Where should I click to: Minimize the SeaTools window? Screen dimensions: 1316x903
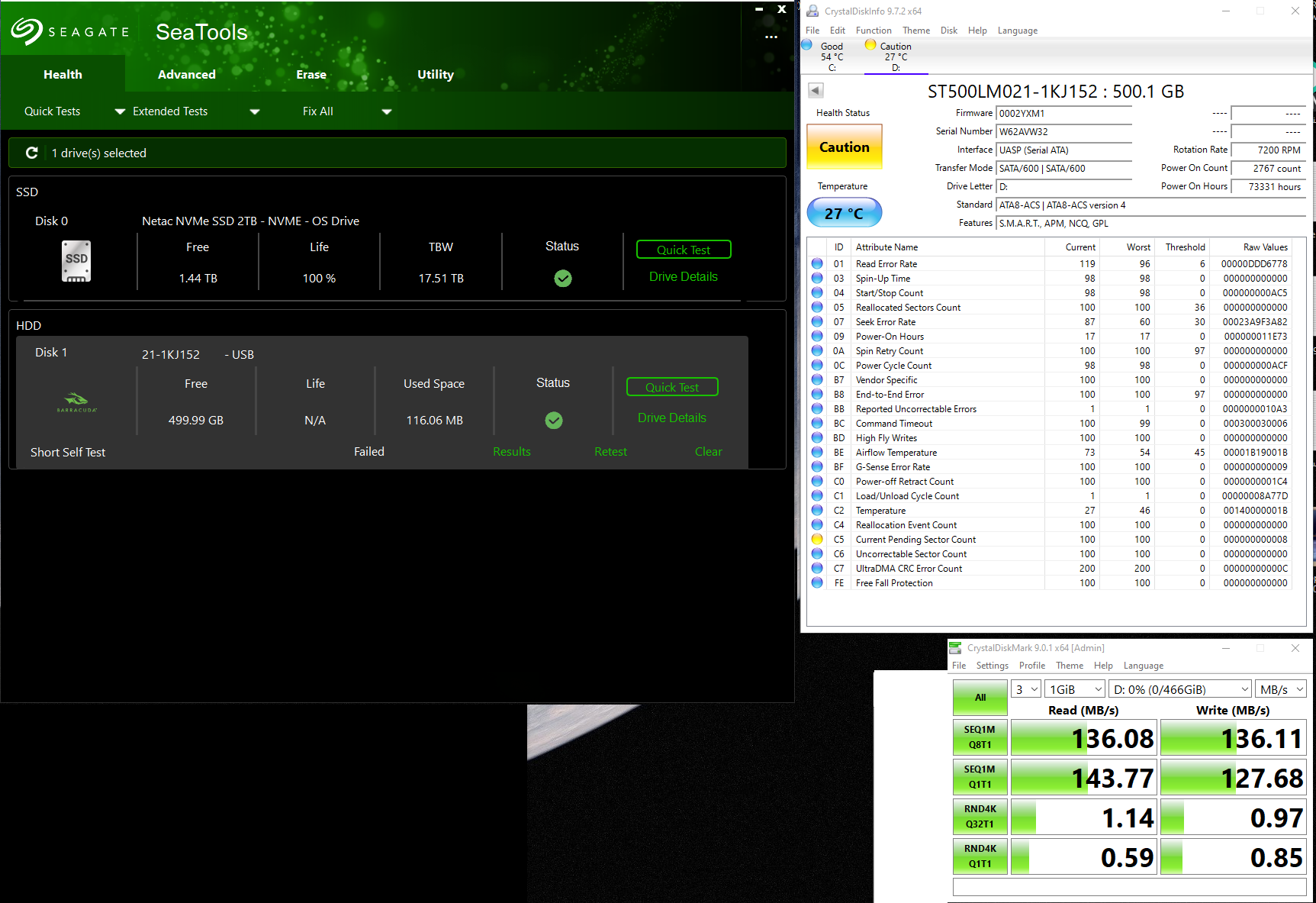point(759,9)
